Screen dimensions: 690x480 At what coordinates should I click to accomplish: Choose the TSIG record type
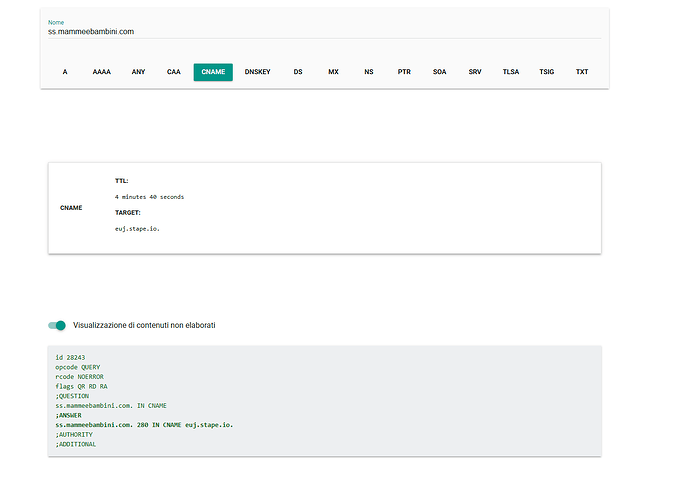(x=546, y=72)
